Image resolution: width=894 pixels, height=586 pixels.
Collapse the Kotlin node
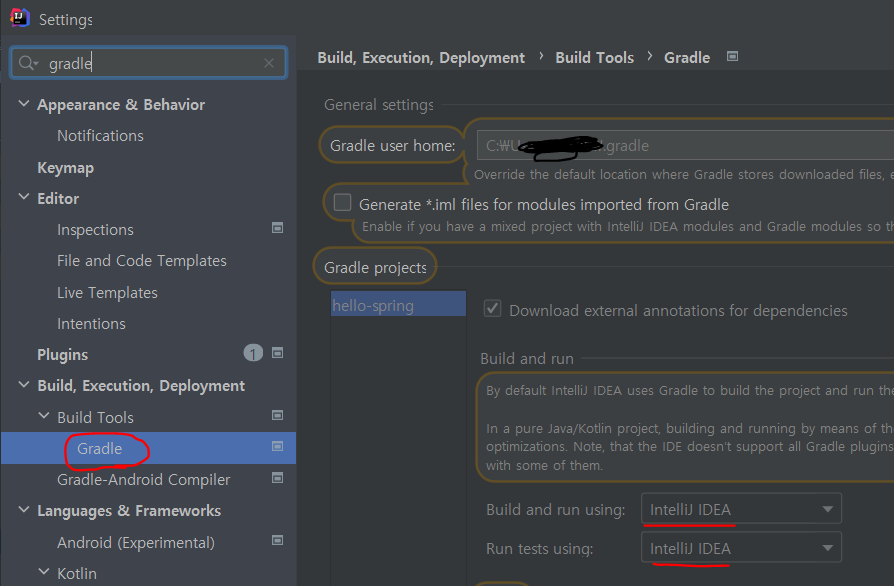[44, 572]
